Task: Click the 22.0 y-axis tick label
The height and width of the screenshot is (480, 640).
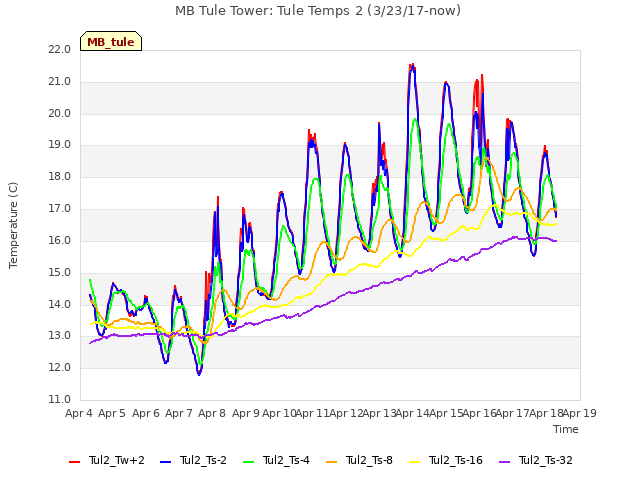Action: [x=60, y=50]
